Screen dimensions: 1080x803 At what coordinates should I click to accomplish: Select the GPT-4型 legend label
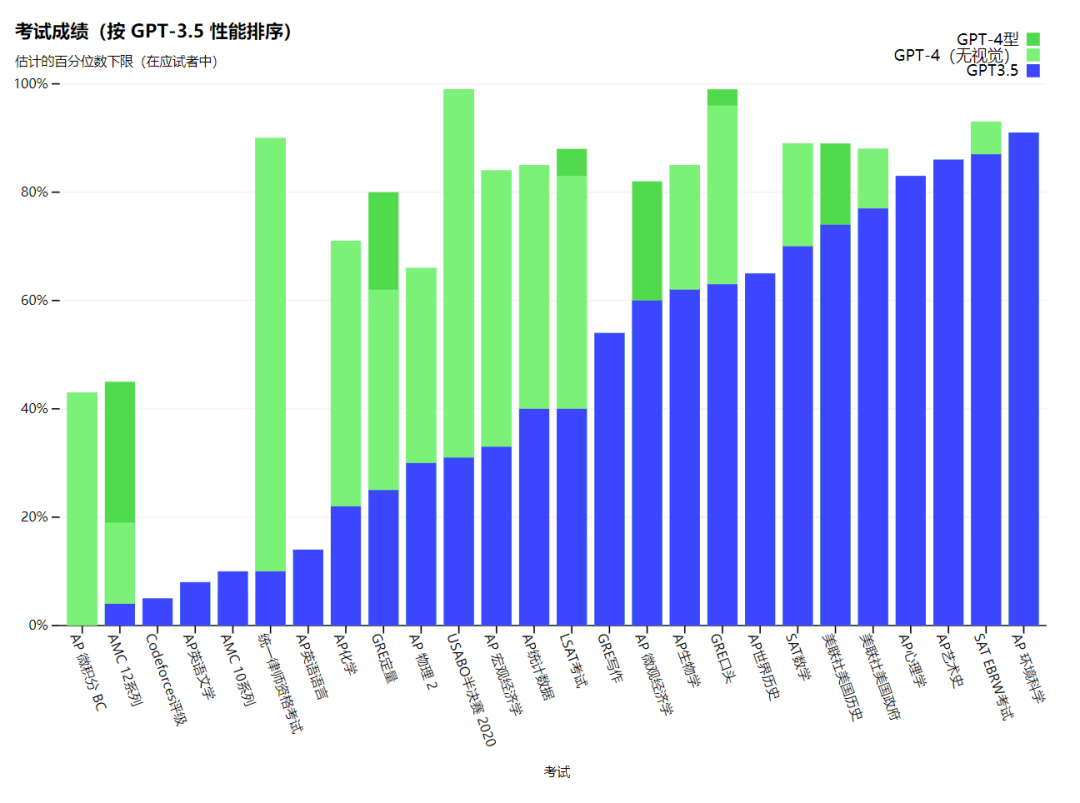(987, 39)
